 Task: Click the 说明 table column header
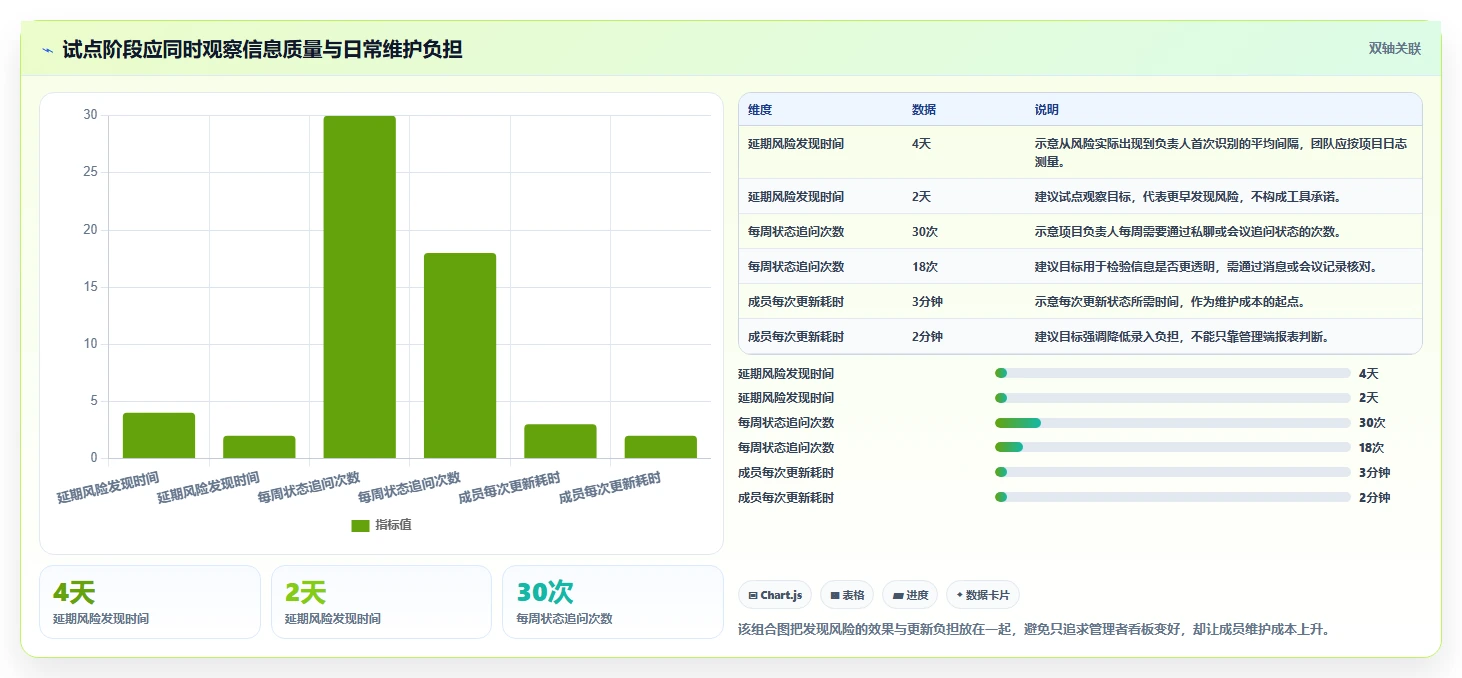click(x=1047, y=110)
